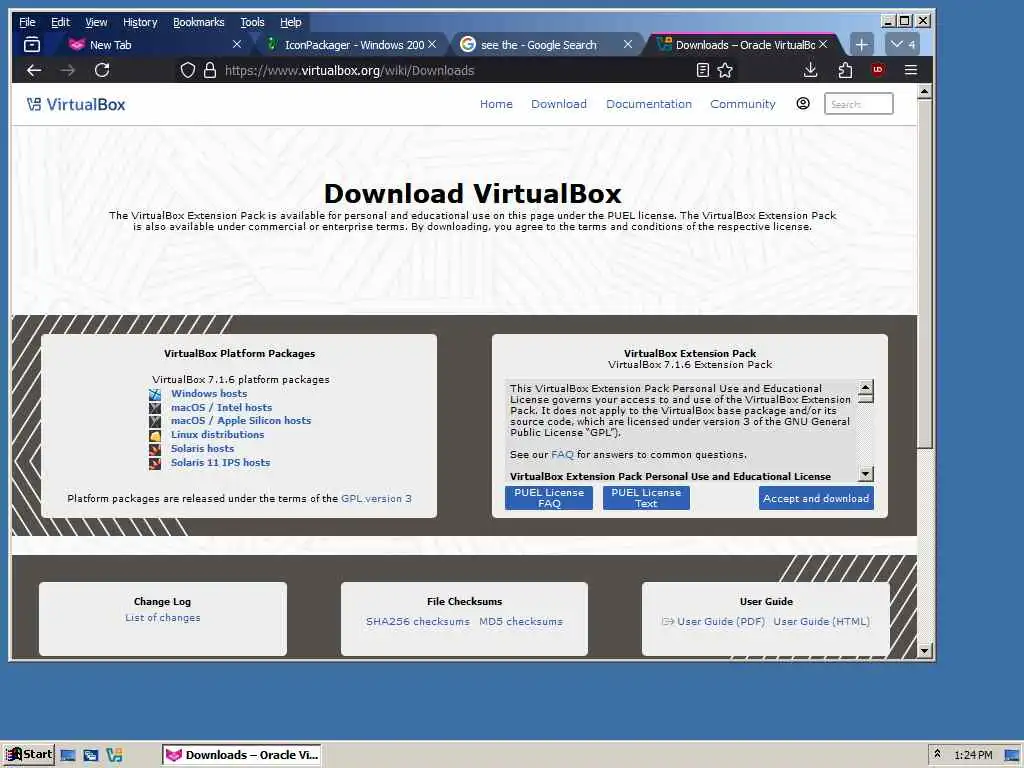Screen dimensions: 1024x768
Task: Open macOS / Apple Silicon hosts link
Action: [241, 421]
